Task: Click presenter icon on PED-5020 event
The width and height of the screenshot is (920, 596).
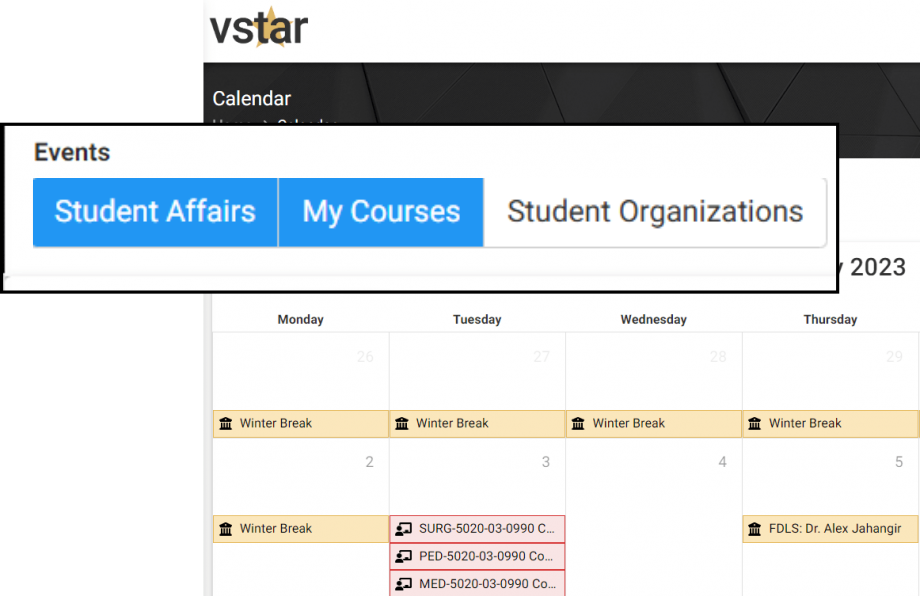Action: (x=403, y=556)
